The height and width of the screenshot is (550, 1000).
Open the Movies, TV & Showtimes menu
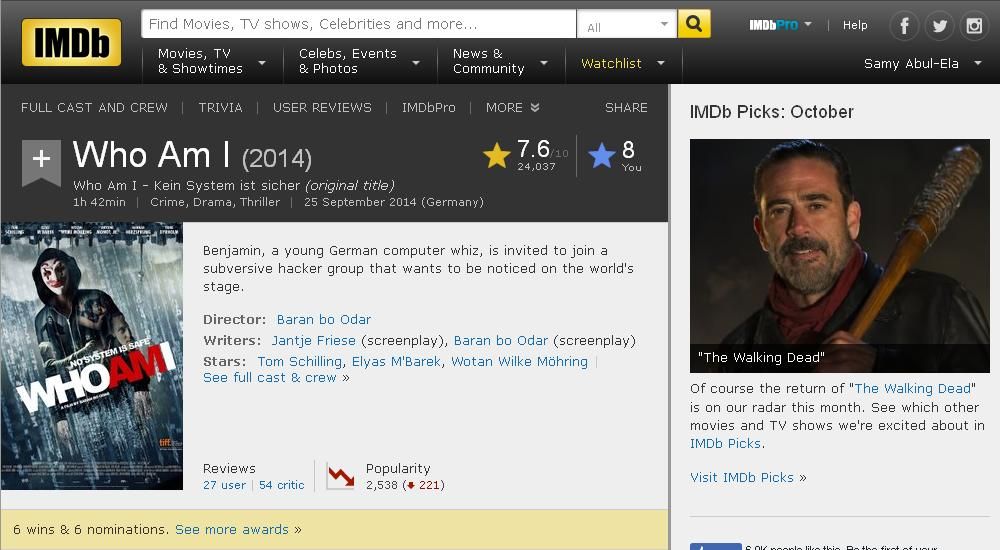[212, 61]
